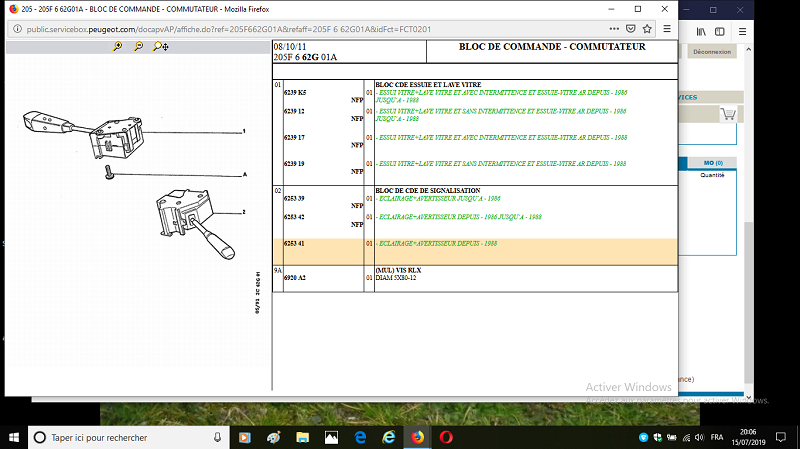Open hamburger menu in background Firefox window
800x449 pixels.
(x=742, y=32)
